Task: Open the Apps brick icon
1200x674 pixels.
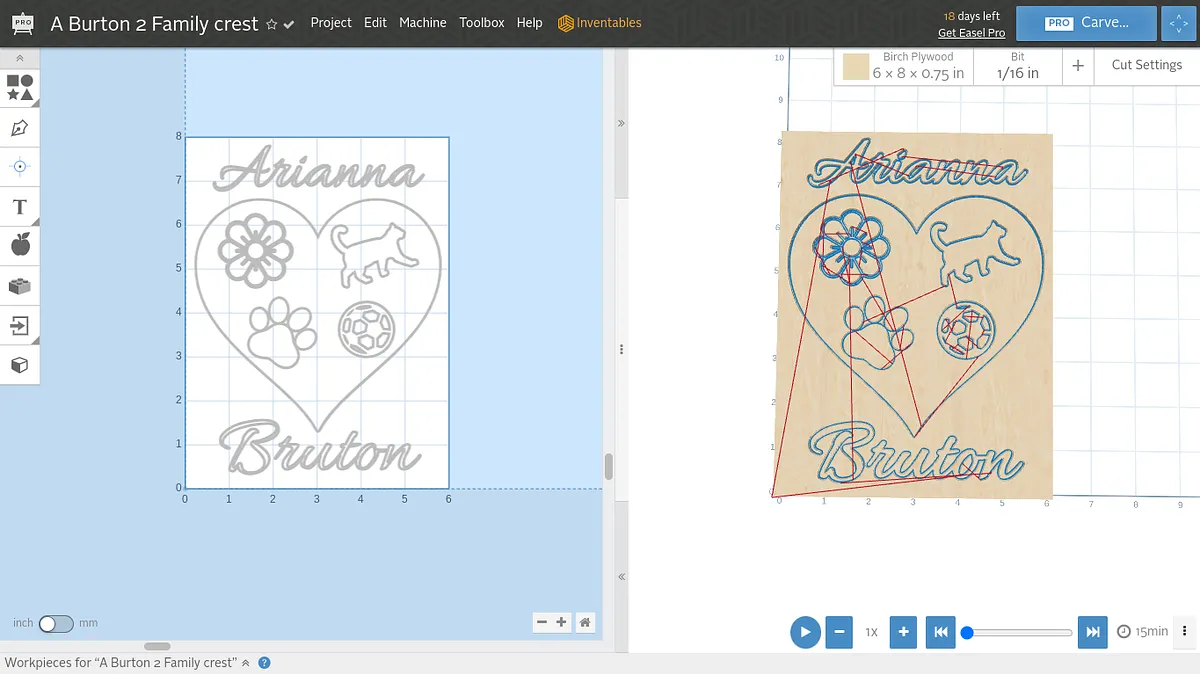Action: (x=20, y=286)
